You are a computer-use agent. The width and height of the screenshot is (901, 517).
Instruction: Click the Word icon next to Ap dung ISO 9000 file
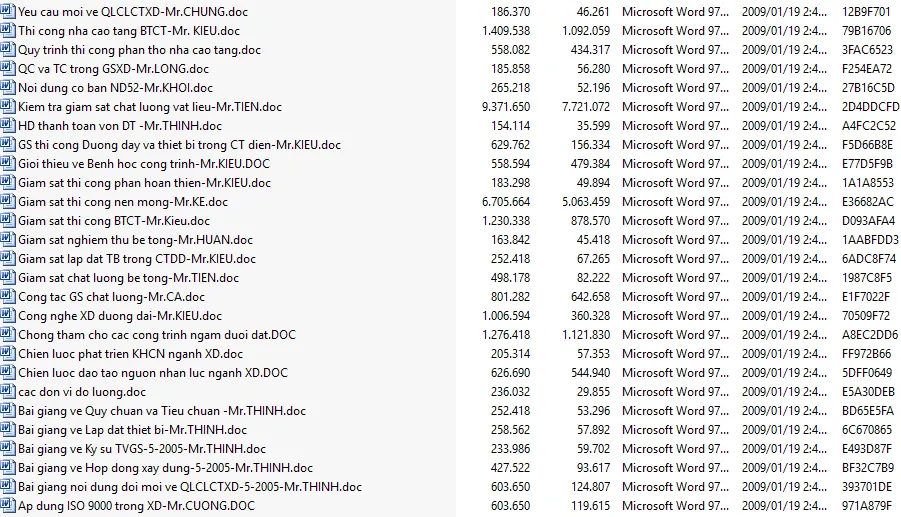pos(9,506)
